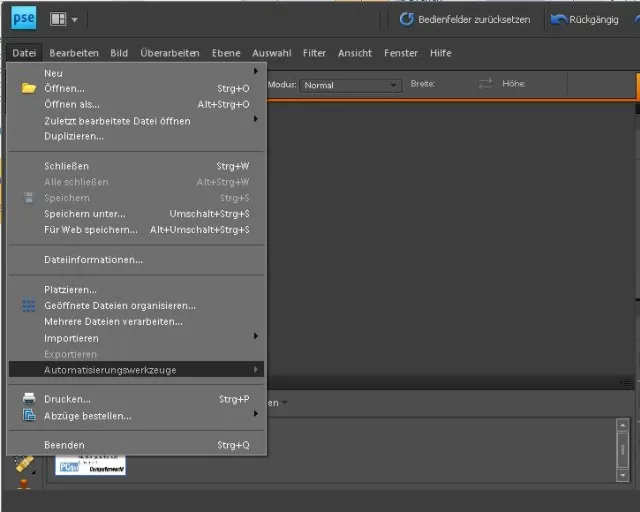640x512 pixels.
Task: Click the folder icon beside Öffnen
Action: pyautogui.click(x=29, y=88)
